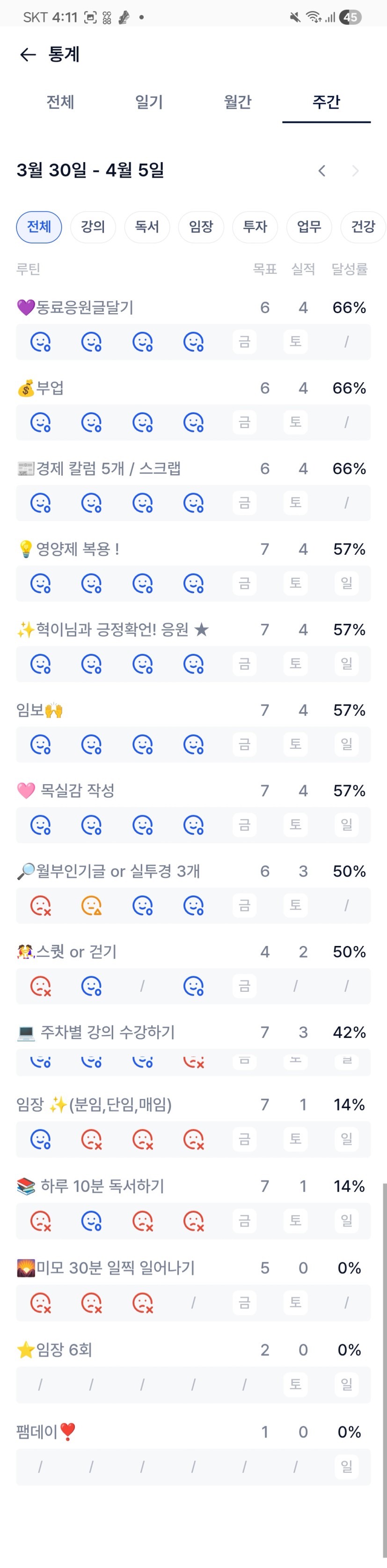Toggle the 일 day box for 팸데이
Image resolution: width=387 pixels, height=1568 pixels.
pyautogui.click(x=346, y=1466)
